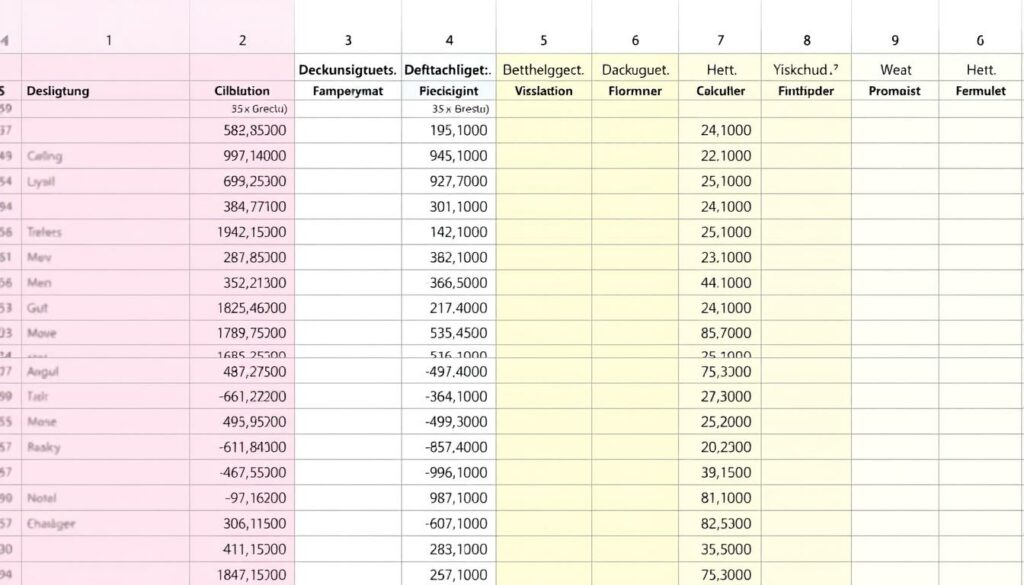The image size is (1024, 585).
Task: Select the cell containing -97,16200
Action: [x=242, y=498]
